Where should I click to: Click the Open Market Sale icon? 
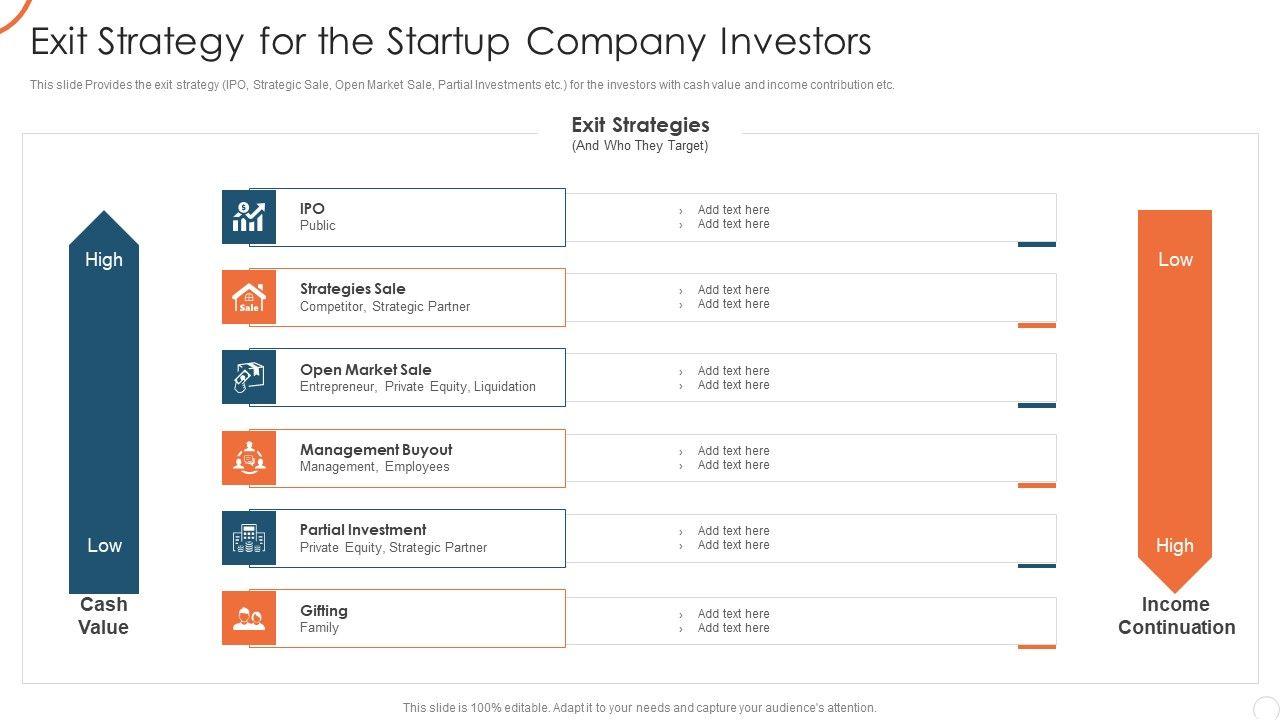coord(248,377)
